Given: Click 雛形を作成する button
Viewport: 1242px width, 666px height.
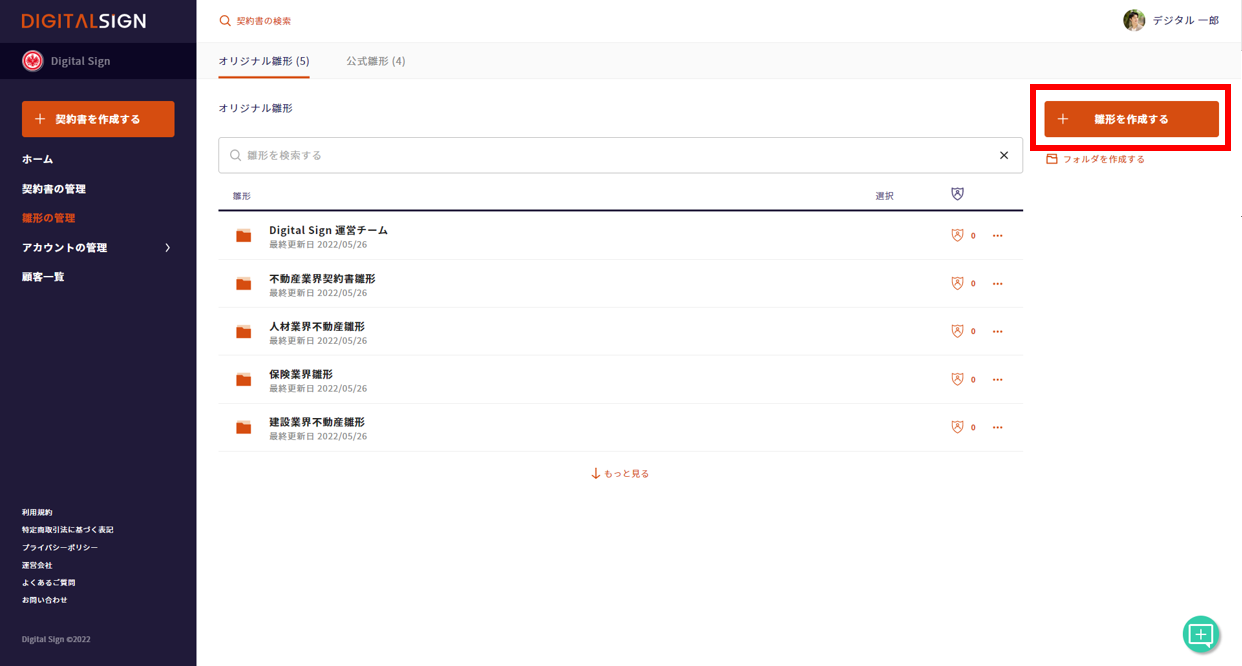Looking at the screenshot, I should (1131, 119).
